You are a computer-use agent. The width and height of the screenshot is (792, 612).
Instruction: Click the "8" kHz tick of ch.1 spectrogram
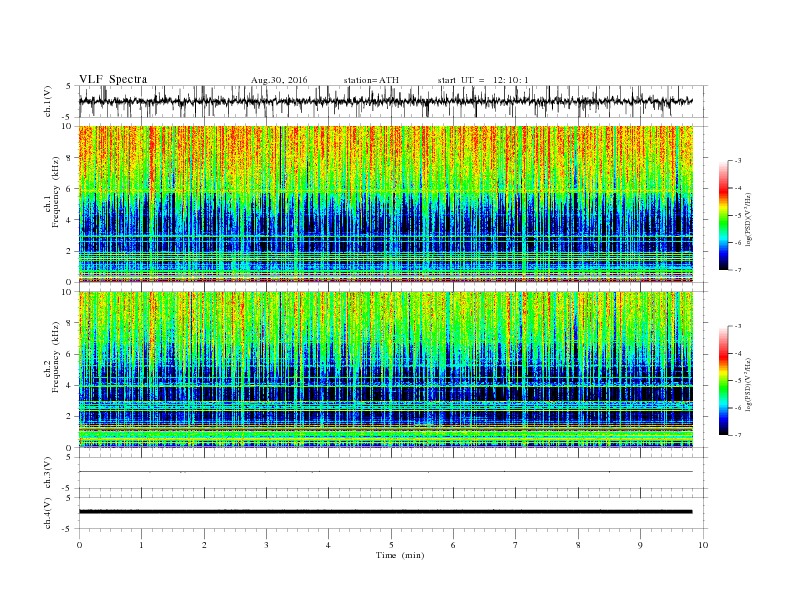[70, 158]
